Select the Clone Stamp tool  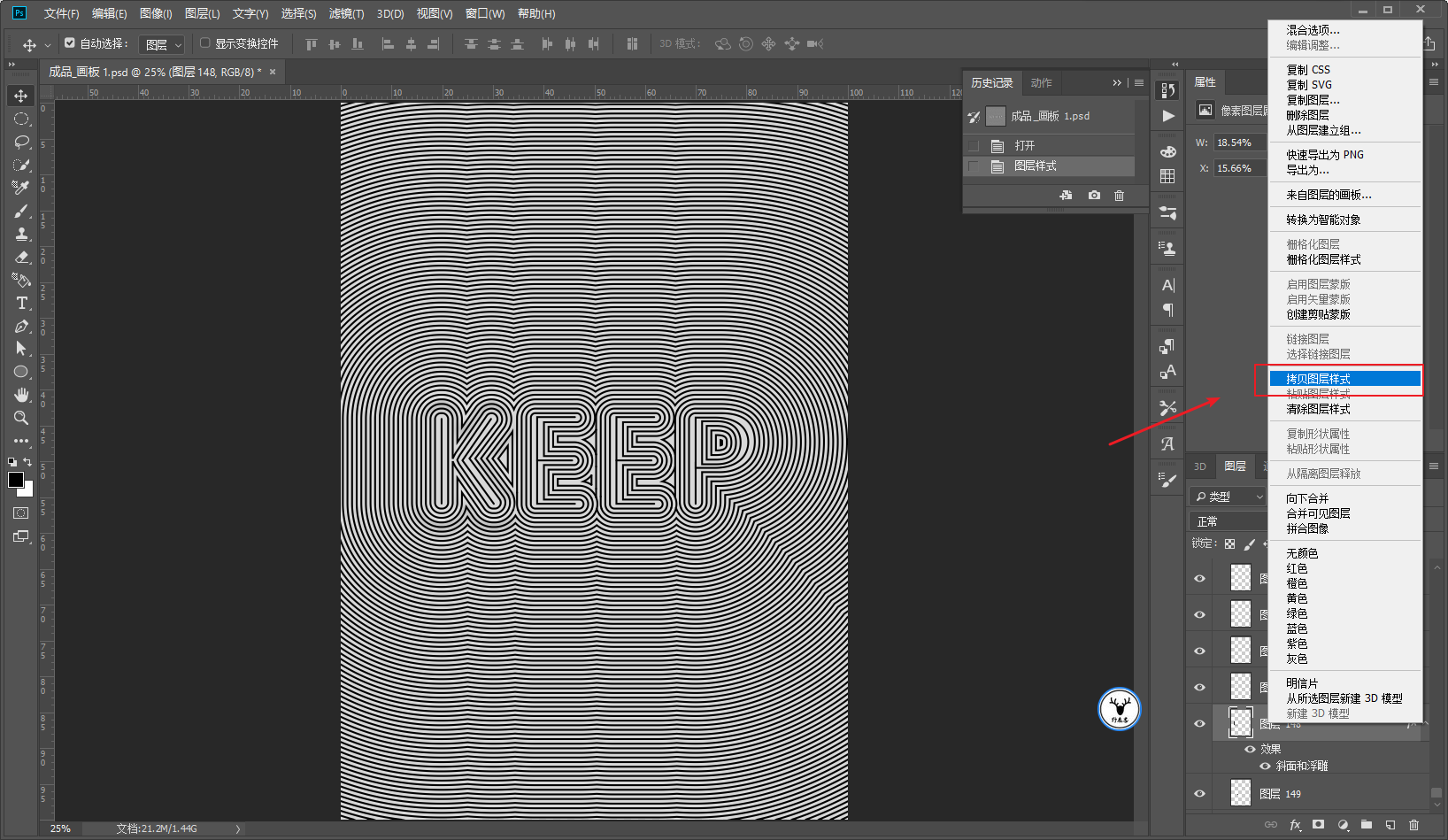(x=21, y=234)
